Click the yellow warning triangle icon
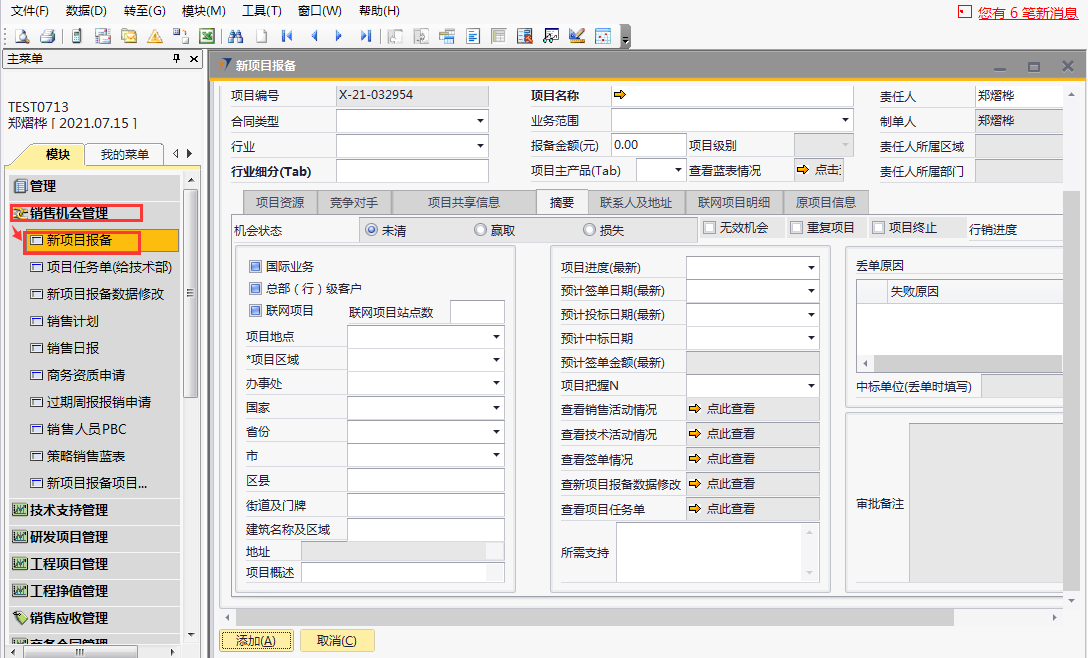 pos(155,36)
